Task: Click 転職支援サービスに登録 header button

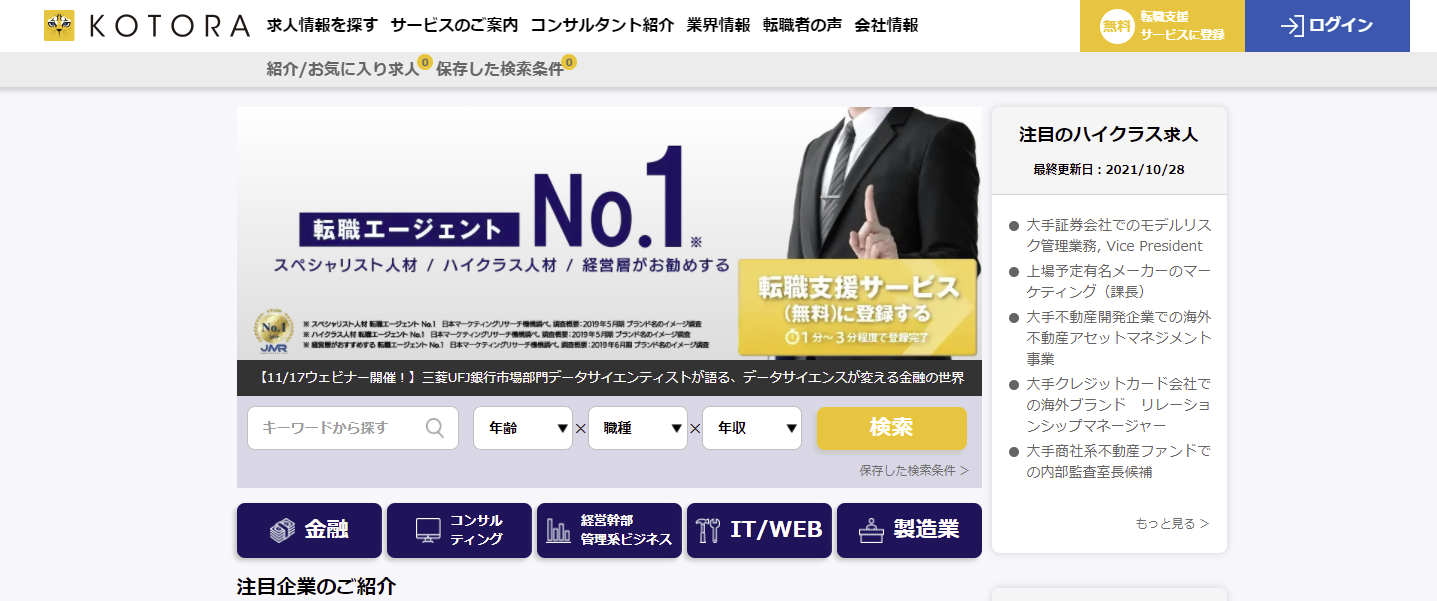Action: 1162,26
